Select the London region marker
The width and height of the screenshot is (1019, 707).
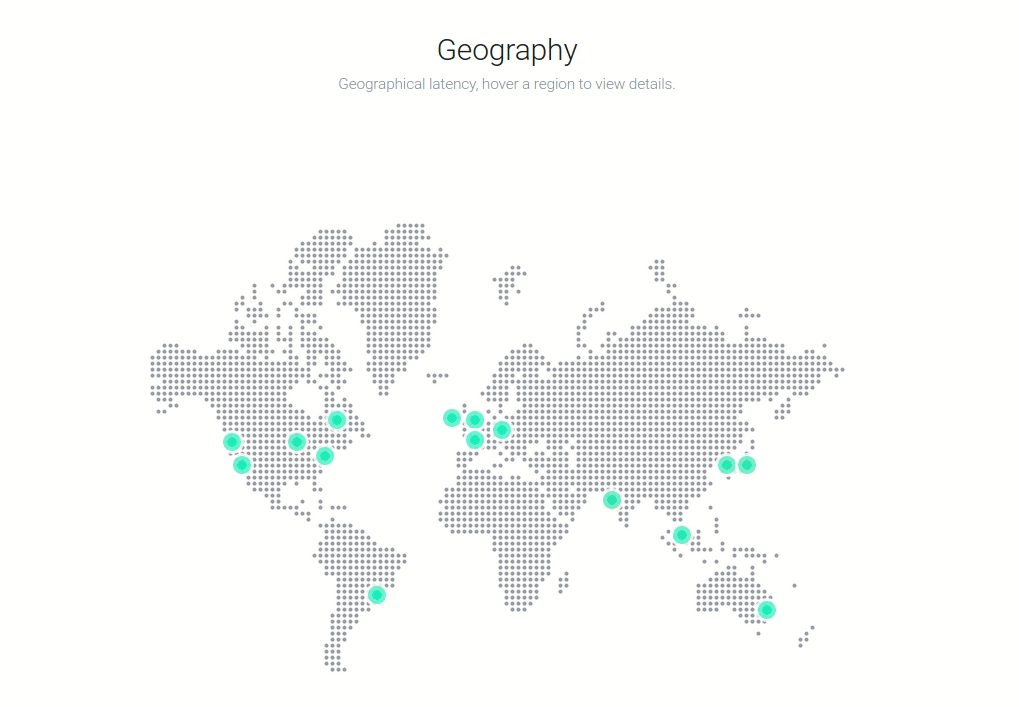(473, 419)
